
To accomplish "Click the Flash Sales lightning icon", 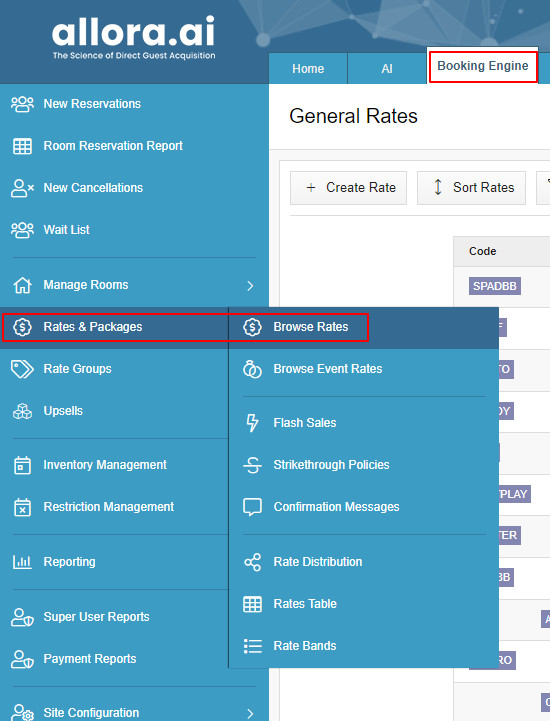I will [x=252, y=423].
